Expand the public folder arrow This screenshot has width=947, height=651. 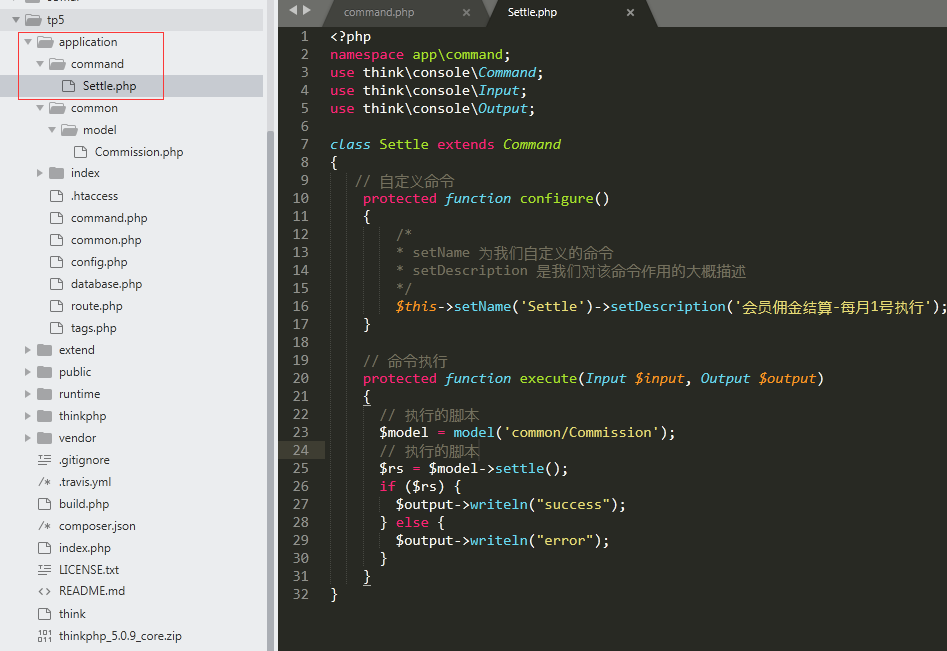(28, 372)
